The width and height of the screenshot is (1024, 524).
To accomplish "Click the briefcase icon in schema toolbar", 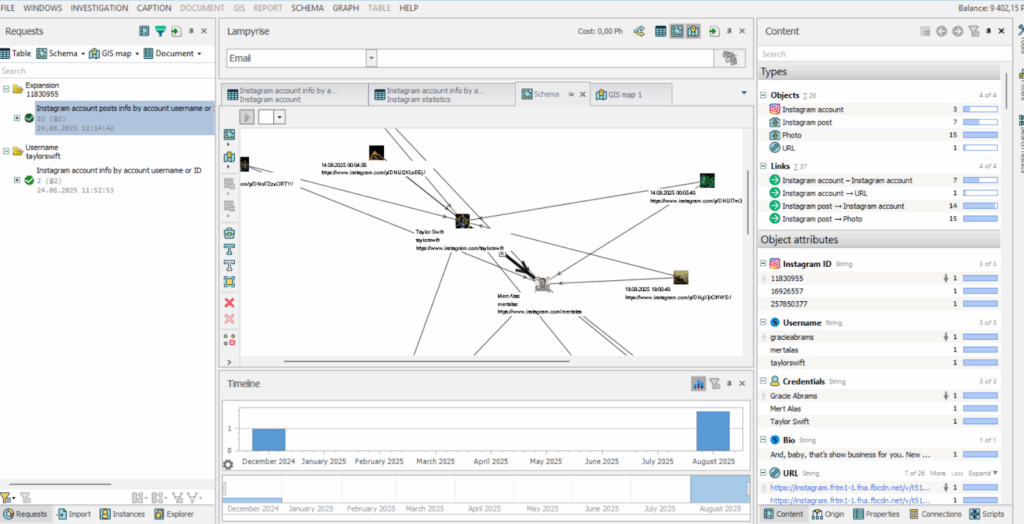I will click(229, 233).
